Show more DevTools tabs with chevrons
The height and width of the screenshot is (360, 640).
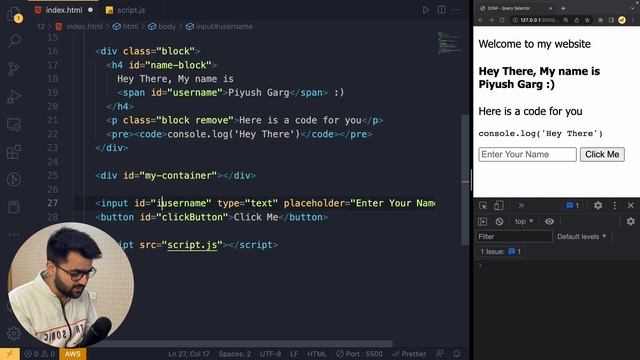tap(521, 206)
